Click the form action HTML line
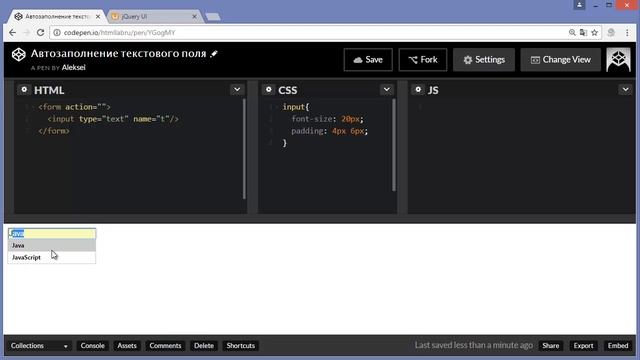 click(74, 107)
